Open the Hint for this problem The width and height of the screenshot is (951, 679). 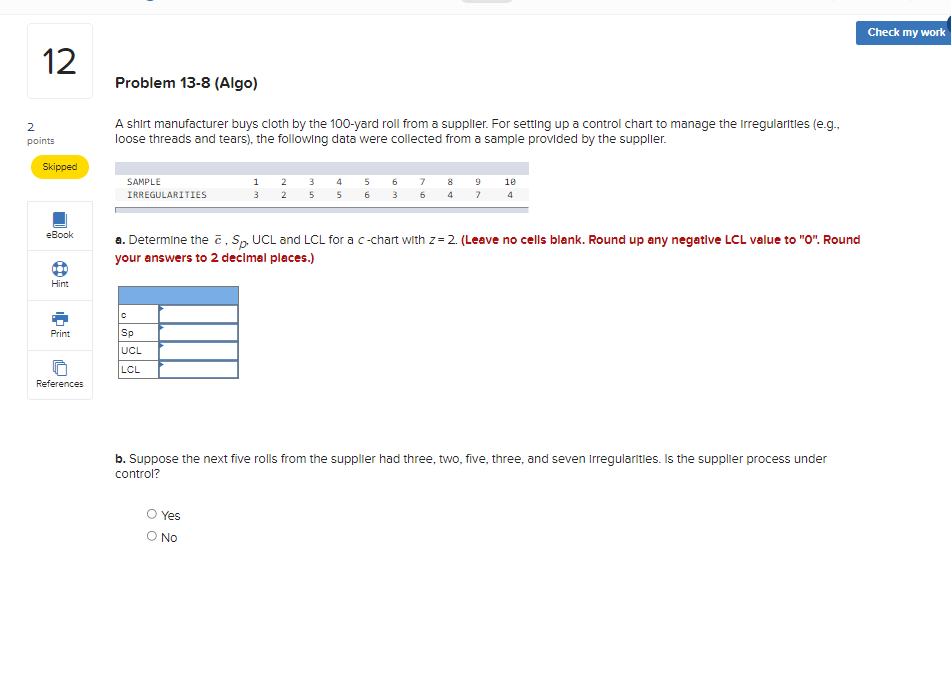pyautogui.click(x=59, y=276)
